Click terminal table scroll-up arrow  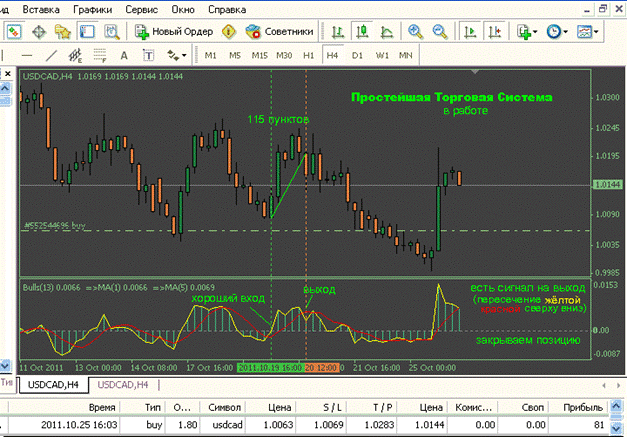pos(616,407)
